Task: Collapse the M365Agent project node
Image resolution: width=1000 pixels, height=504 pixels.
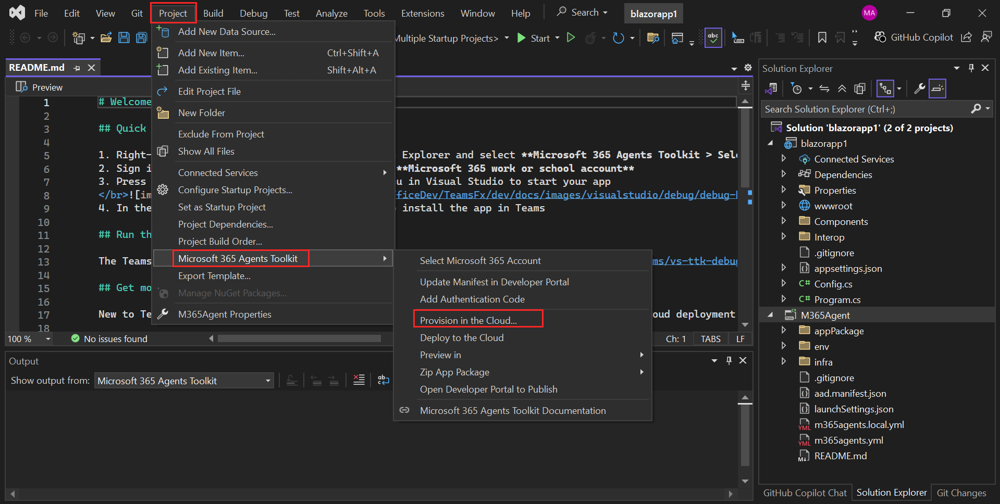Action: coord(771,315)
